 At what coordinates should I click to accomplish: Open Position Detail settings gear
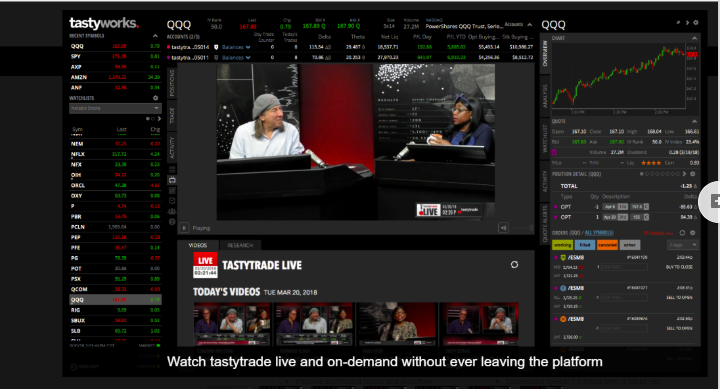click(x=692, y=174)
